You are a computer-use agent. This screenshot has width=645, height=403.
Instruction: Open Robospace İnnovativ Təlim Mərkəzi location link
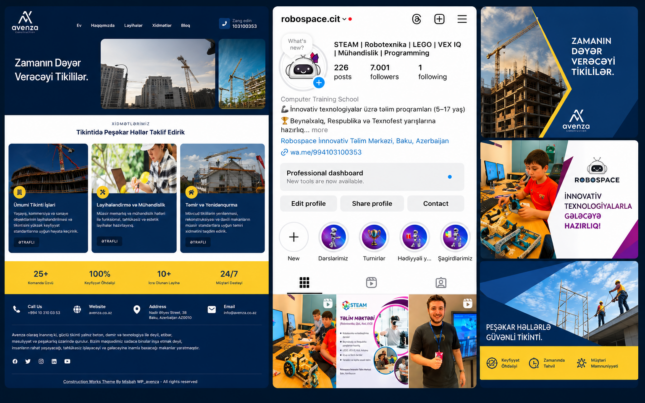(364, 141)
